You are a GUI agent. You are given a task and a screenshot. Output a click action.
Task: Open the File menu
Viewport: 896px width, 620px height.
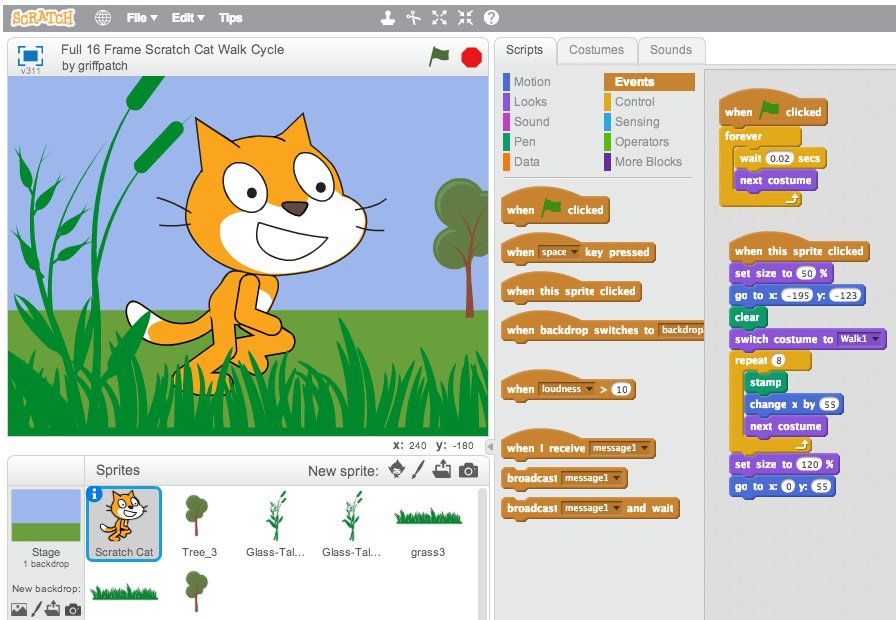(x=142, y=18)
